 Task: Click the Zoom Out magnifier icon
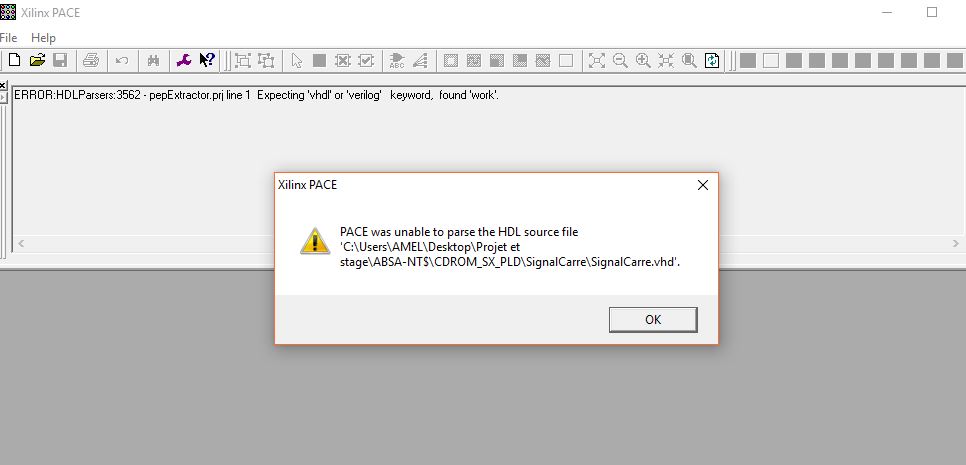pyautogui.click(x=620, y=60)
